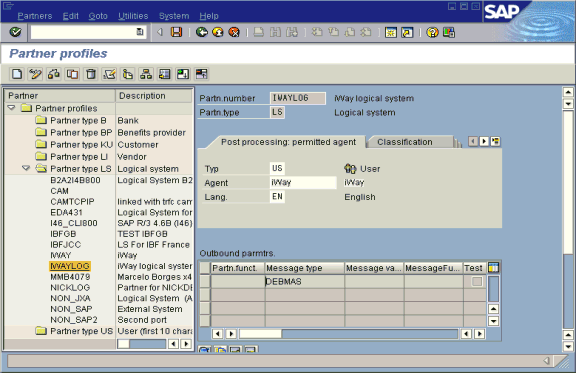This screenshot has width=576, height=373.
Task: Open the command field history dropdown
Action: click(140, 32)
